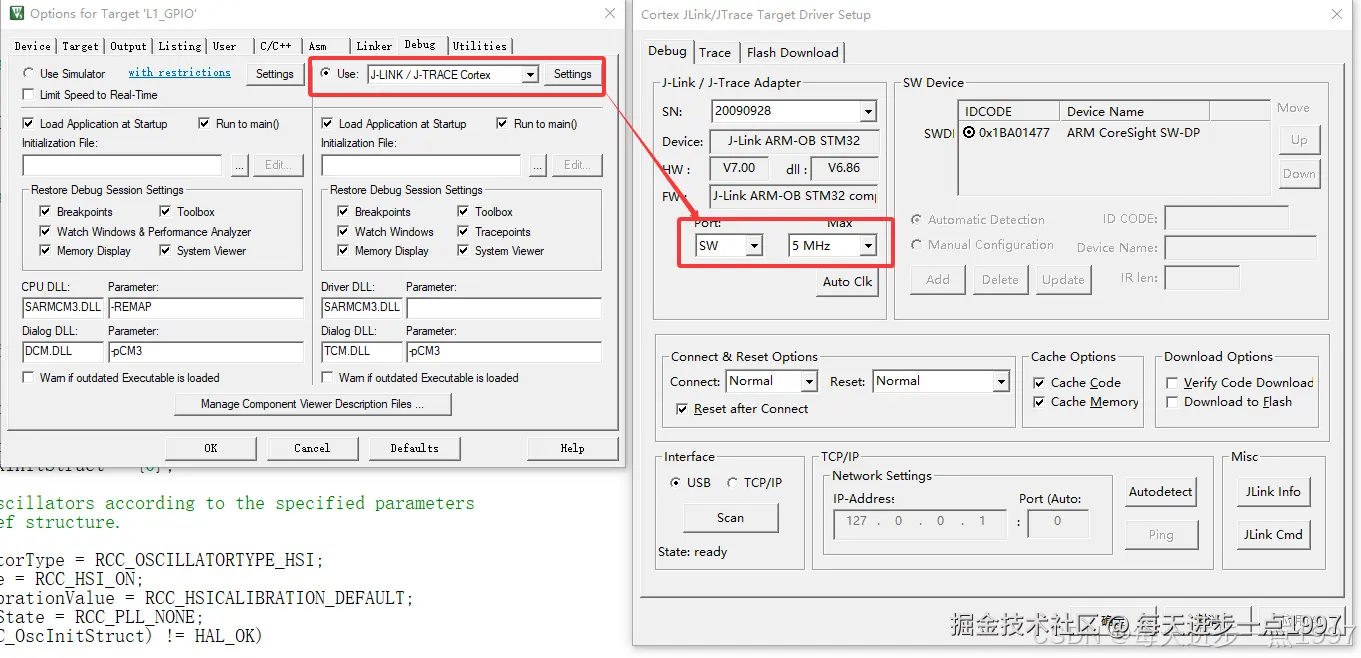
Task: Switch to the Flash Download tab
Action: point(793,52)
